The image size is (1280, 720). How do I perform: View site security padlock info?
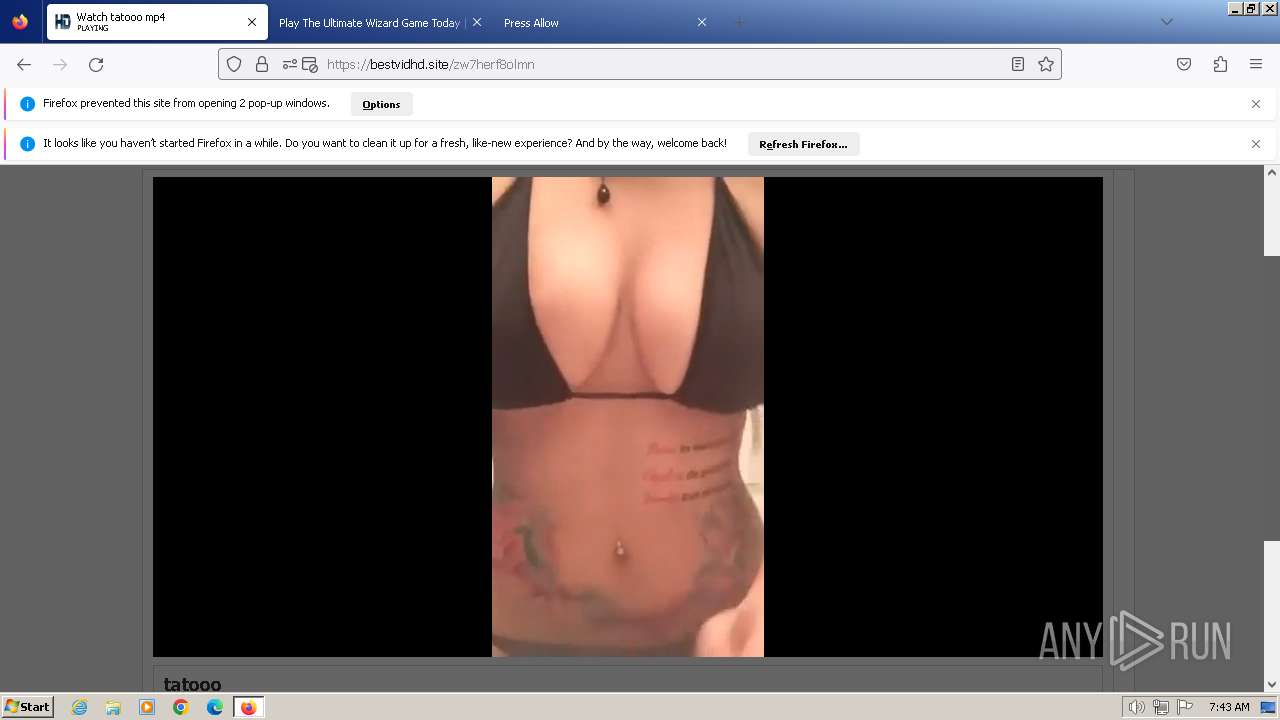[x=262, y=64]
